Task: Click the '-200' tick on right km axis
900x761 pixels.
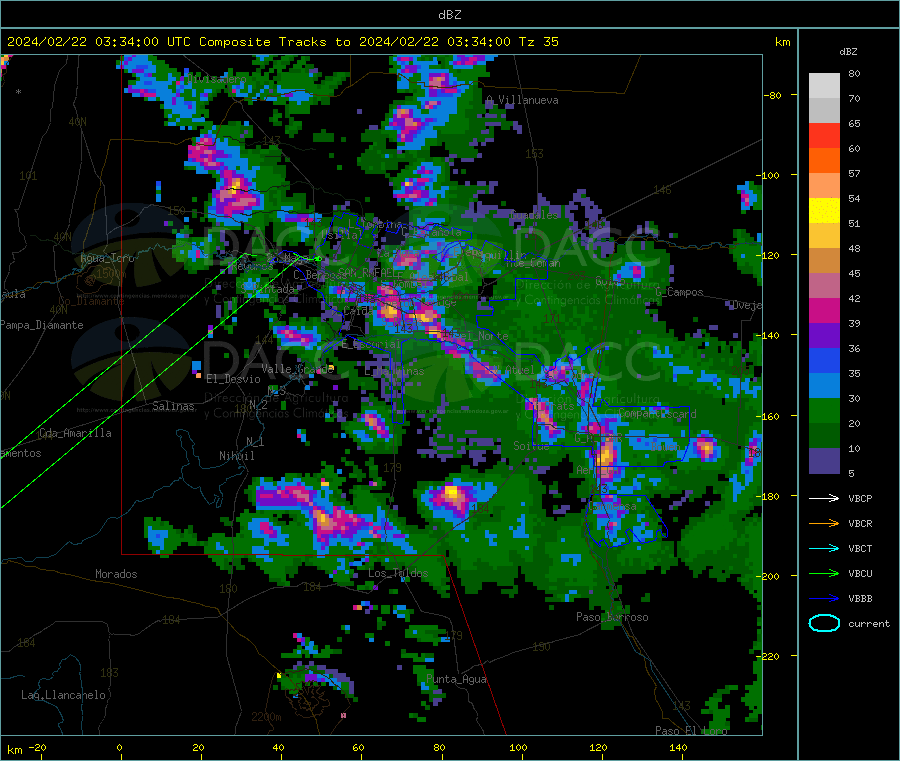Action: [769, 576]
